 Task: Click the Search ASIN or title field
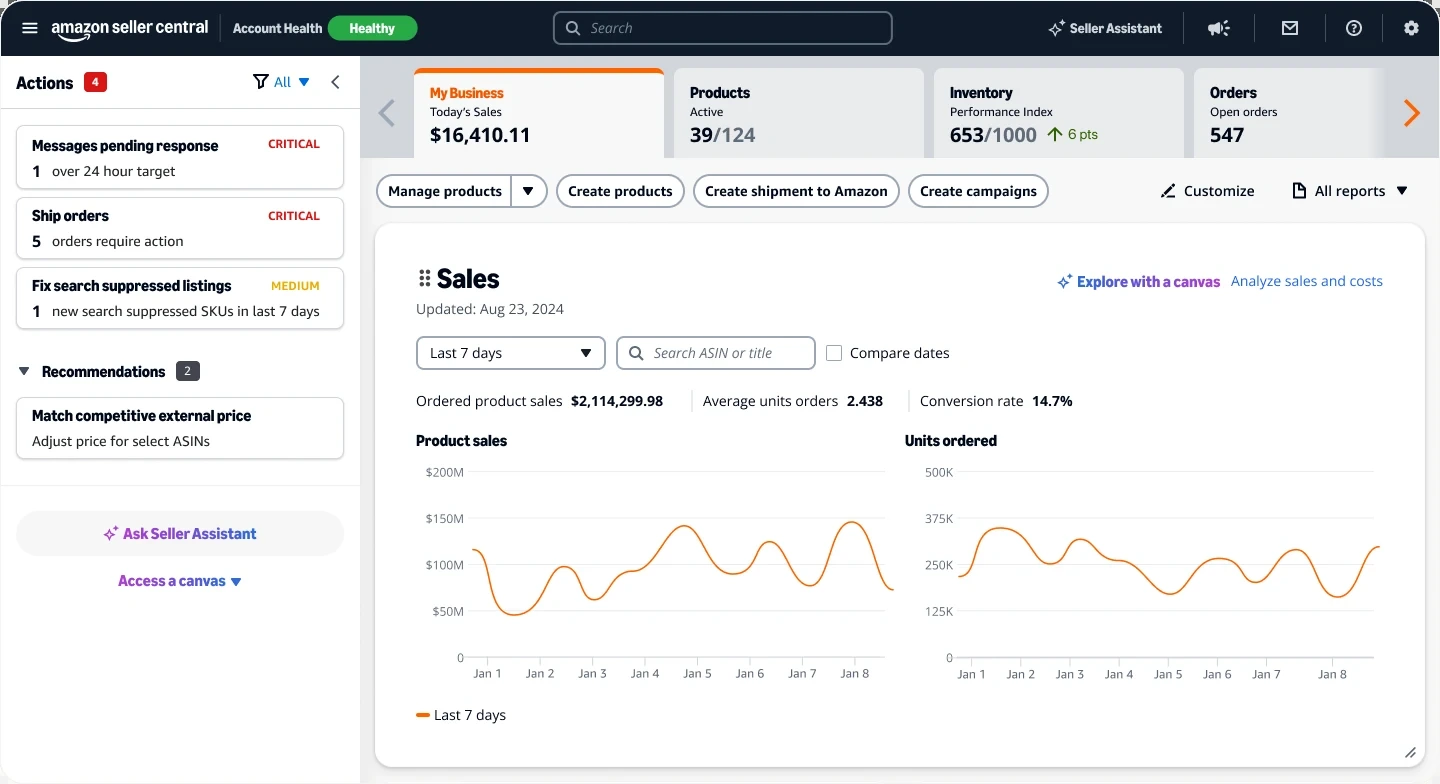[x=716, y=353]
